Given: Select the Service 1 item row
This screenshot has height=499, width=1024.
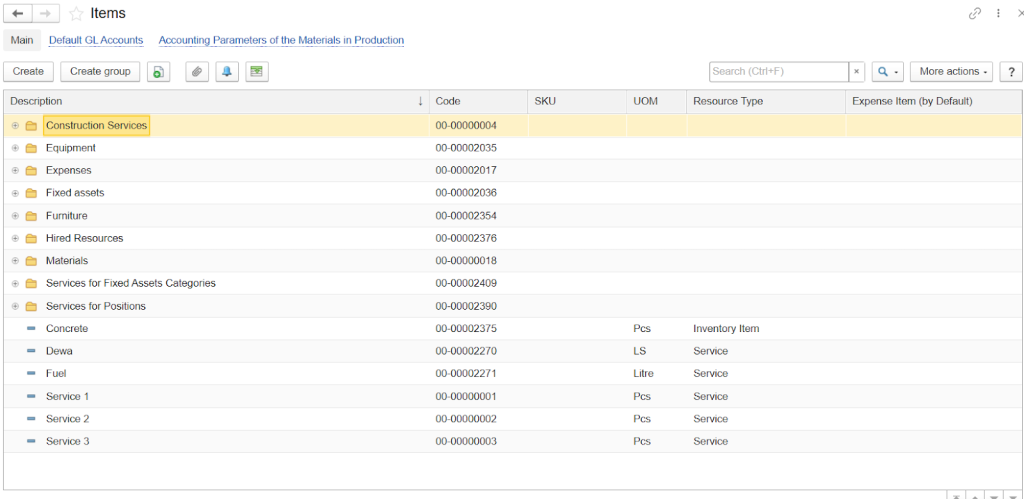Looking at the screenshot, I should [513, 396].
